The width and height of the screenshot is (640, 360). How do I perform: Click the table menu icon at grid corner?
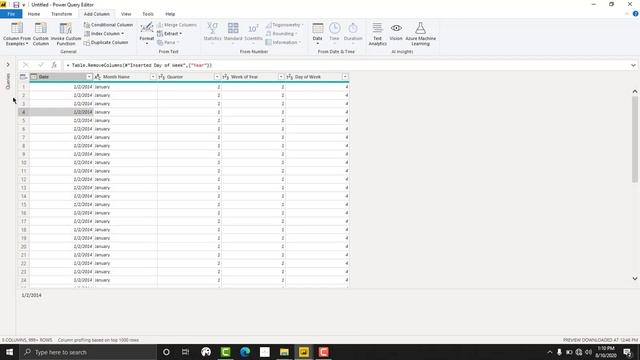[23, 77]
